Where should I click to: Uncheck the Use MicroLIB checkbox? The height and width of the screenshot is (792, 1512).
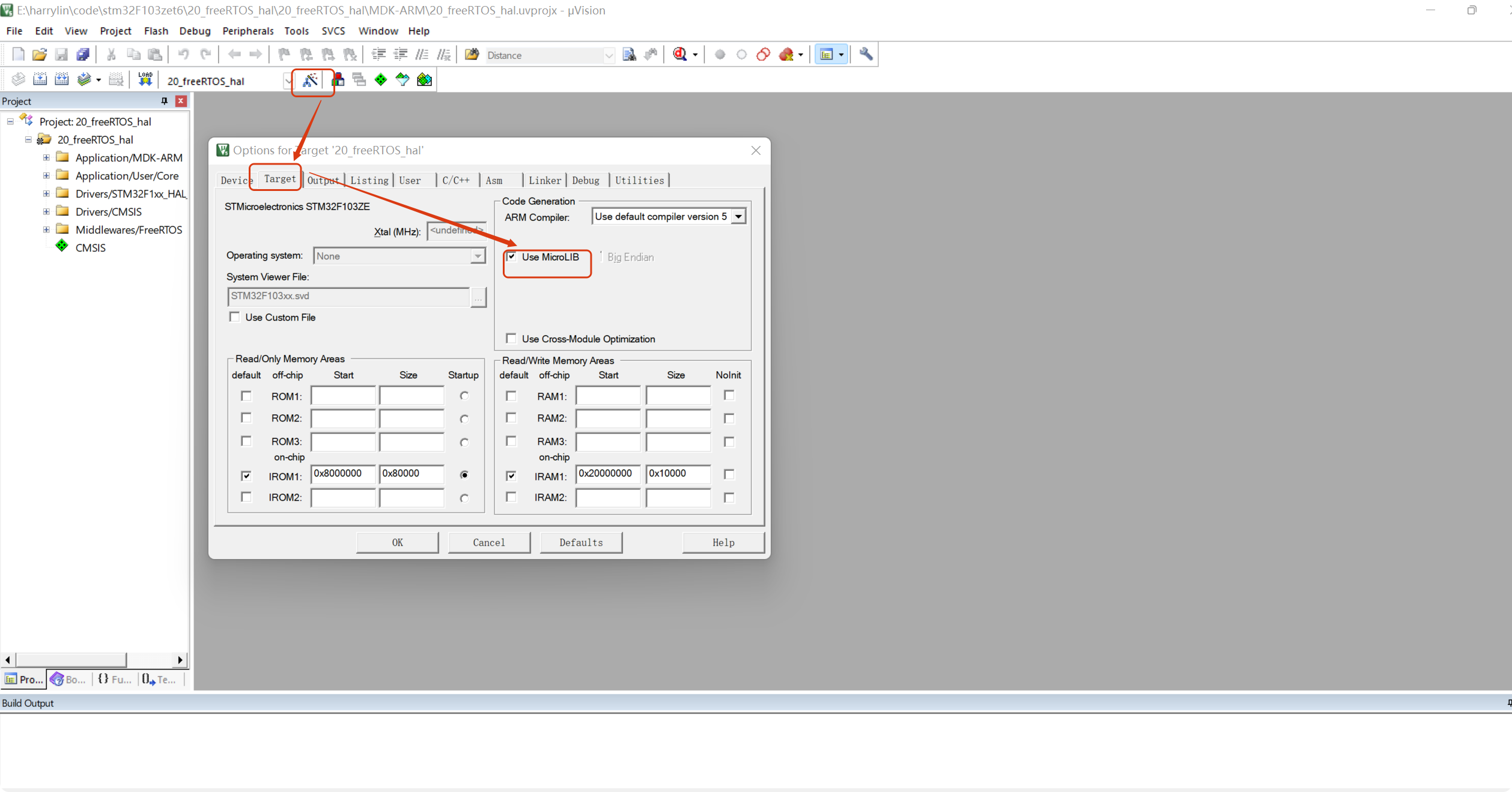pos(511,257)
